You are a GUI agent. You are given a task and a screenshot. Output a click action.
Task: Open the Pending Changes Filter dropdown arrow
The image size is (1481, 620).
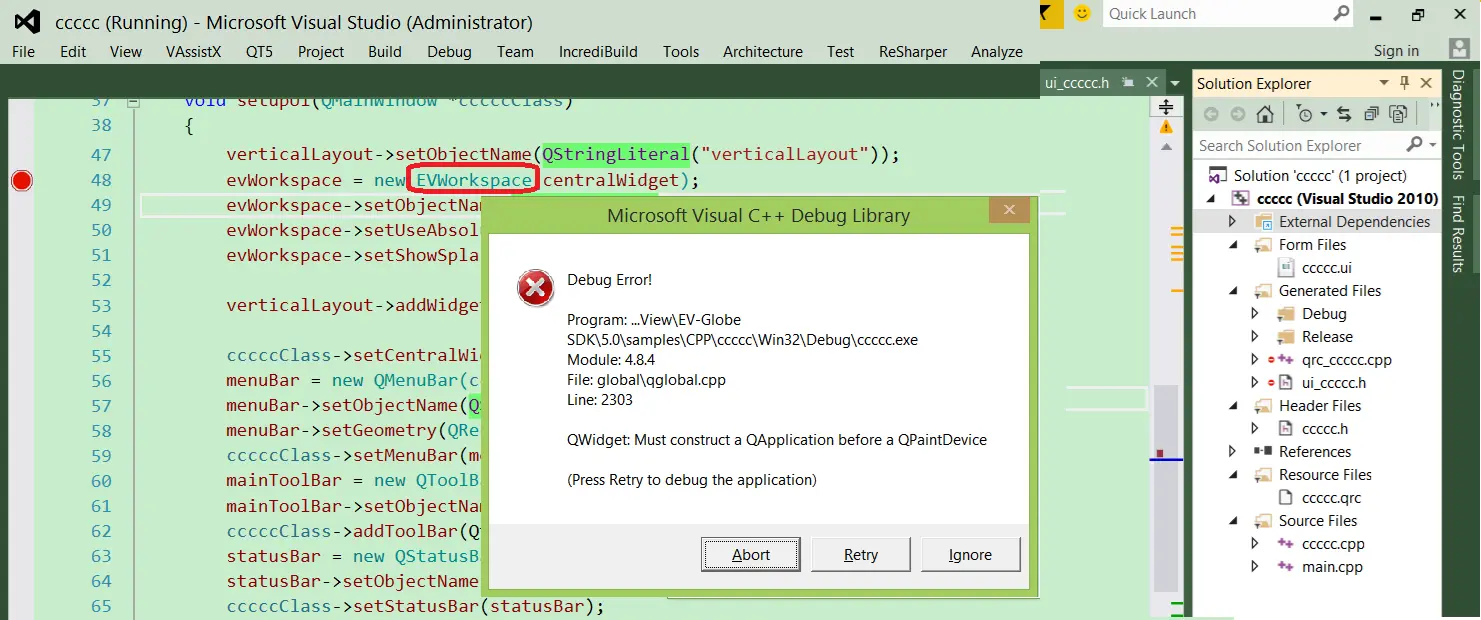[x=1322, y=115]
